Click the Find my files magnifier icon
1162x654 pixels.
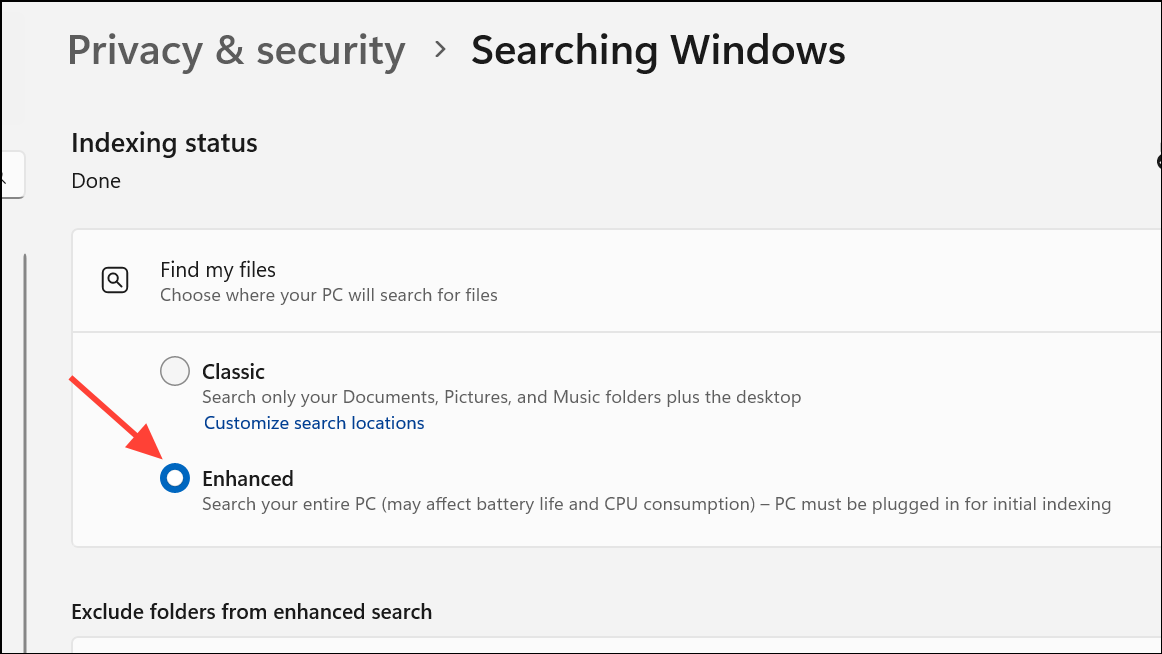[x=115, y=280]
